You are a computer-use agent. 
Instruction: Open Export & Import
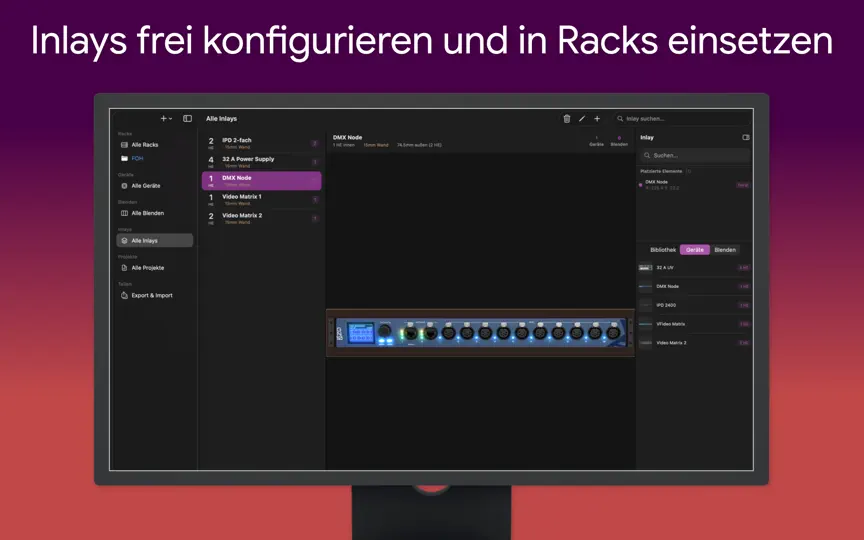154,295
